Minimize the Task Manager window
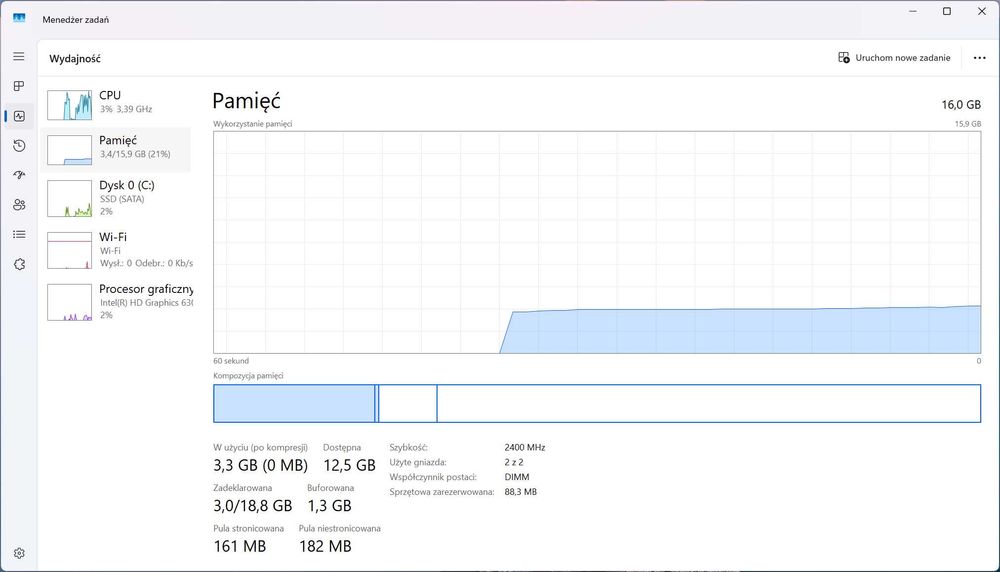This screenshot has width=1000, height=572. click(x=913, y=11)
